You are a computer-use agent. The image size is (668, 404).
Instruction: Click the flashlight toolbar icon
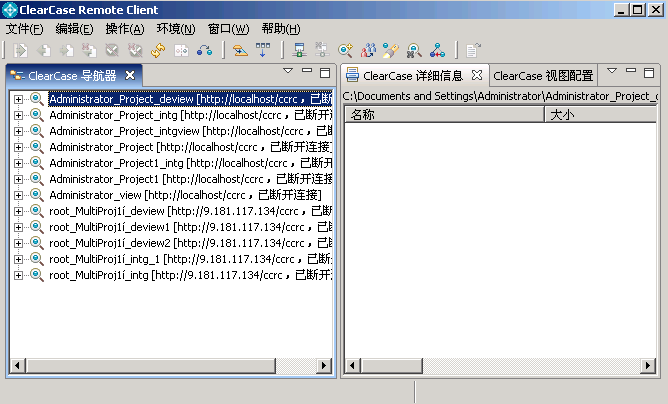click(391, 50)
